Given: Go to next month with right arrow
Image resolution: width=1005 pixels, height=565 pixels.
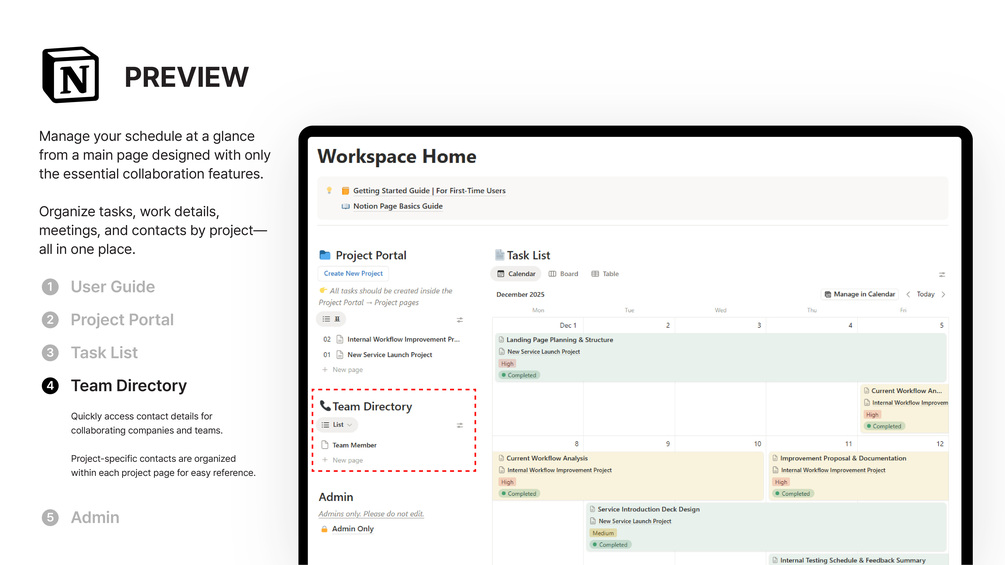Looking at the screenshot, I should coord(943,295).
